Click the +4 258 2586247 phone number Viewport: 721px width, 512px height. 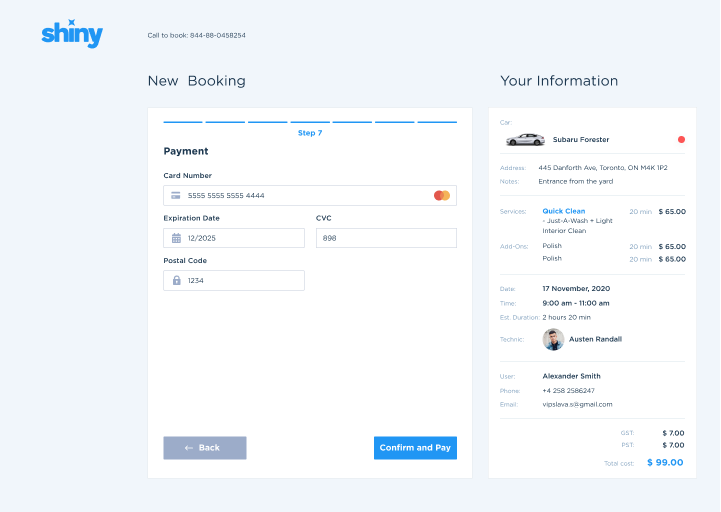coord(568,391)
